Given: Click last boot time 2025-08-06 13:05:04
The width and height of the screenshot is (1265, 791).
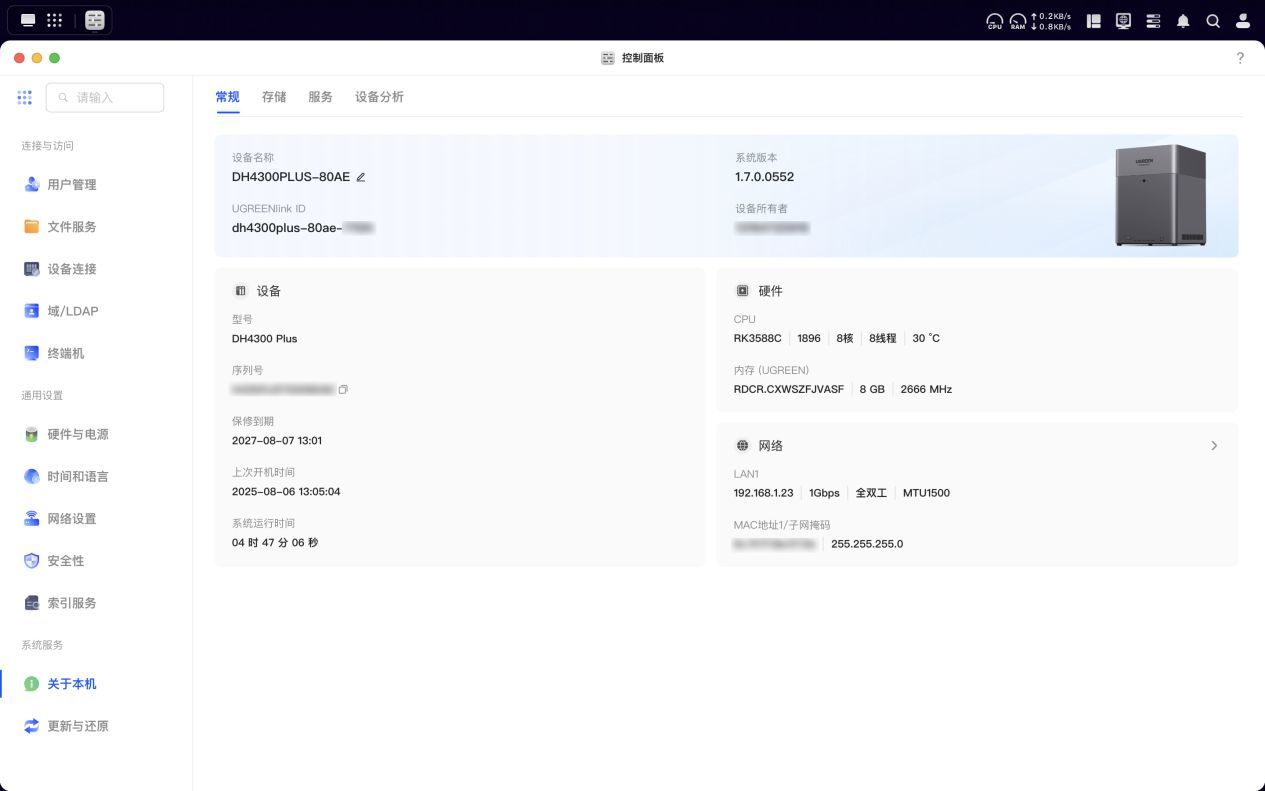Looking at the screenshot, I should [x=286, y=492].
